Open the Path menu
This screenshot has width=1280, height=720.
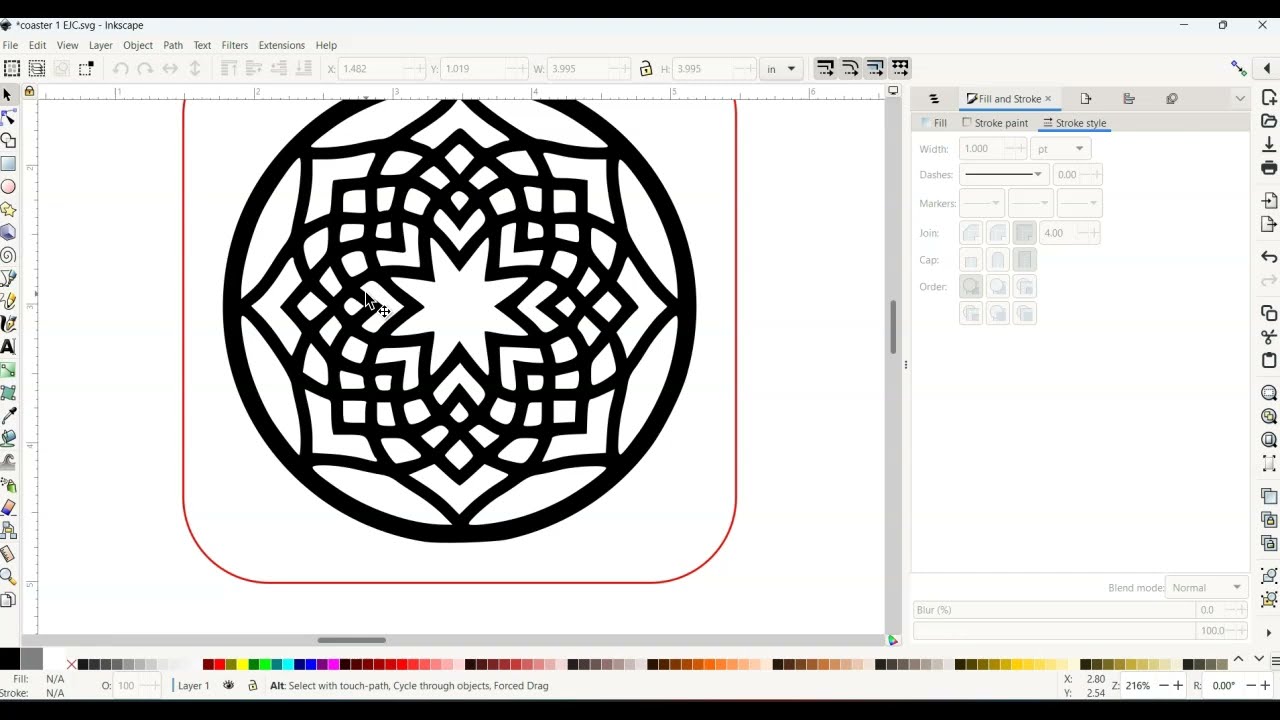pyautogui.click(x=173, y=45)
